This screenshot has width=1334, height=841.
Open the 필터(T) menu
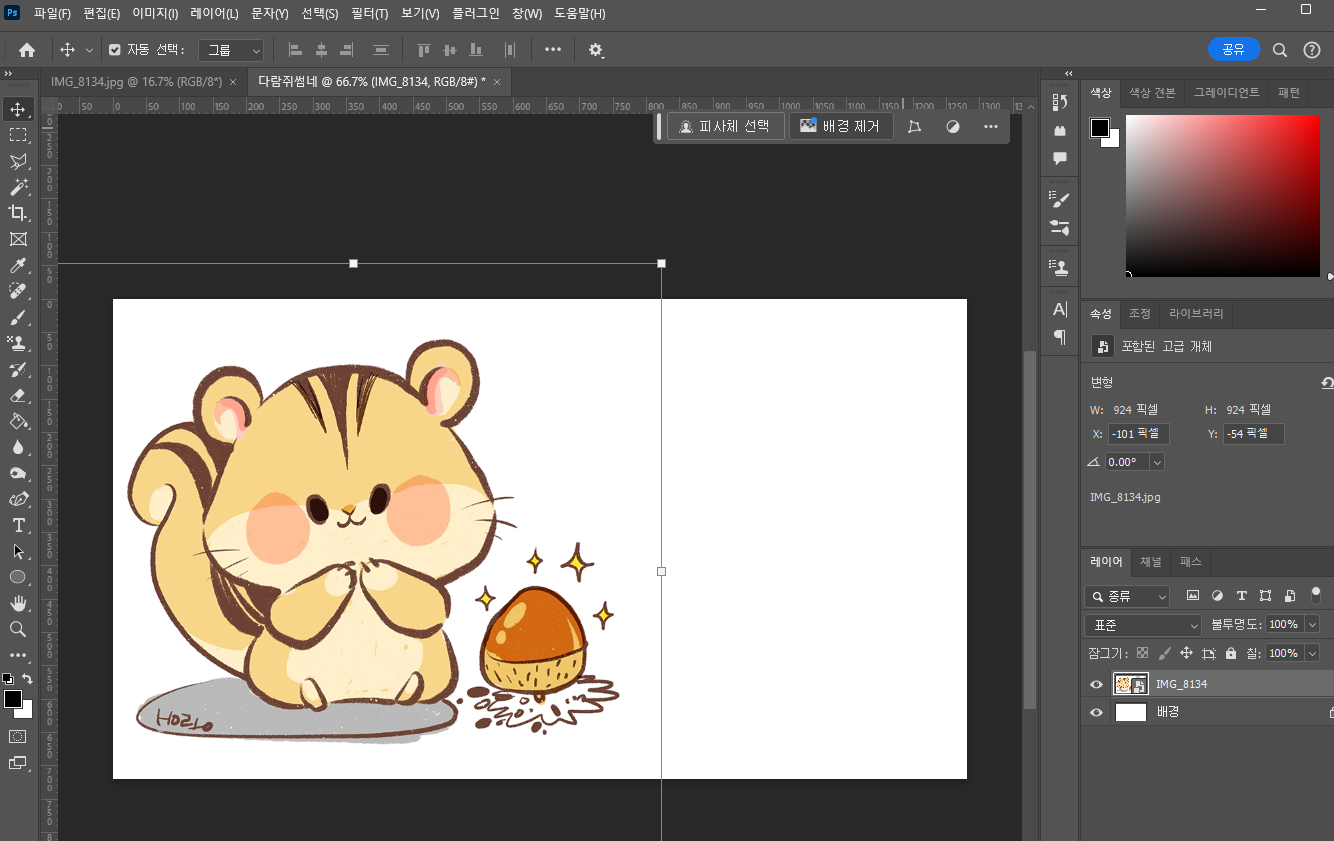click(369, 14)
